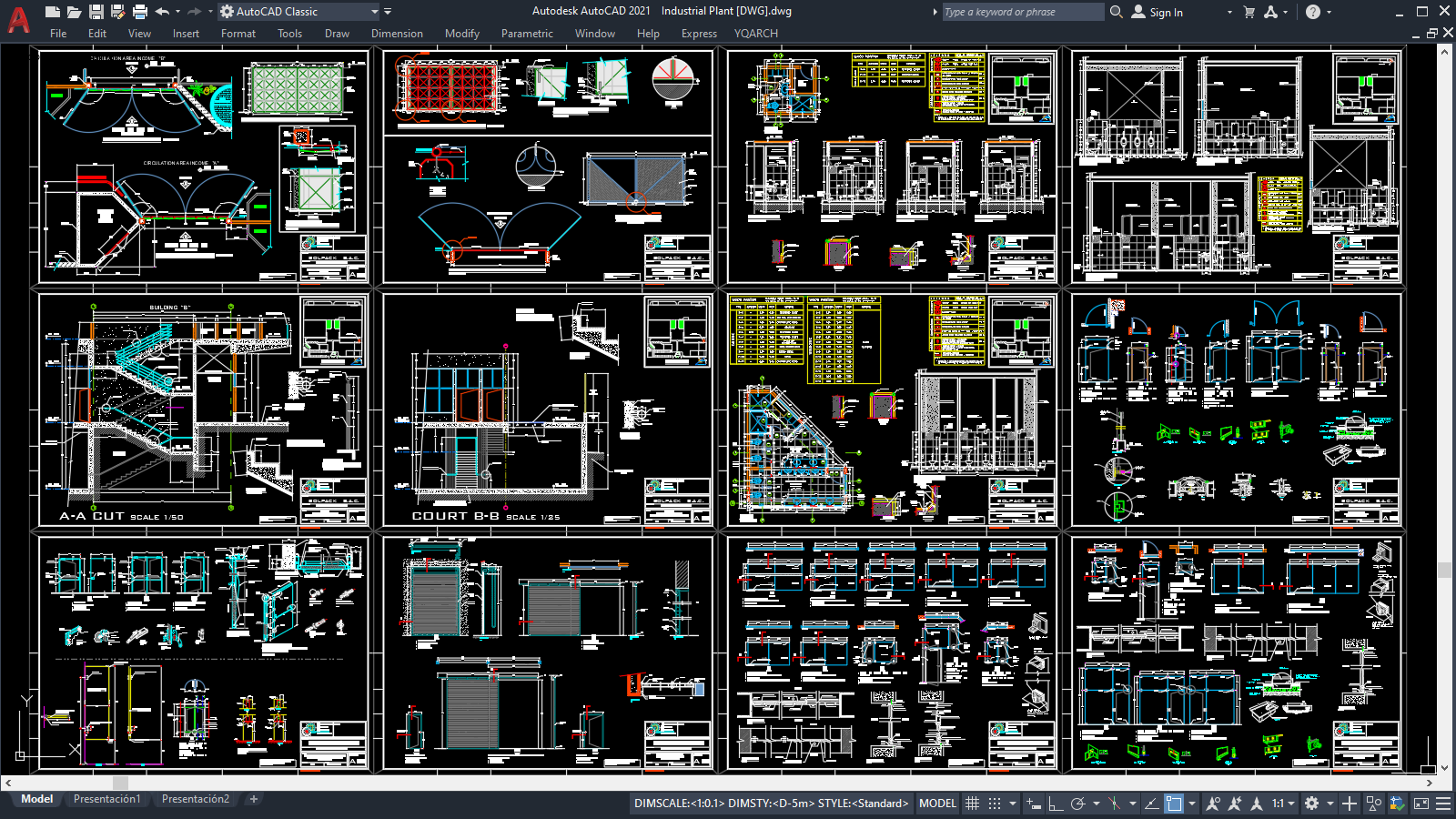Toggle Clean Screen at the status bar's right end

pos(1420,804)
